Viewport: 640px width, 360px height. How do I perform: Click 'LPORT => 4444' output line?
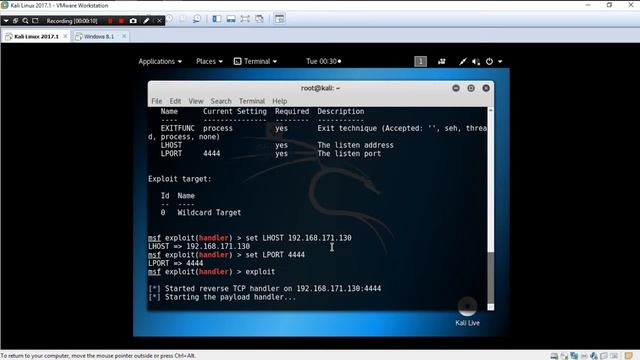tap(176, 263)
